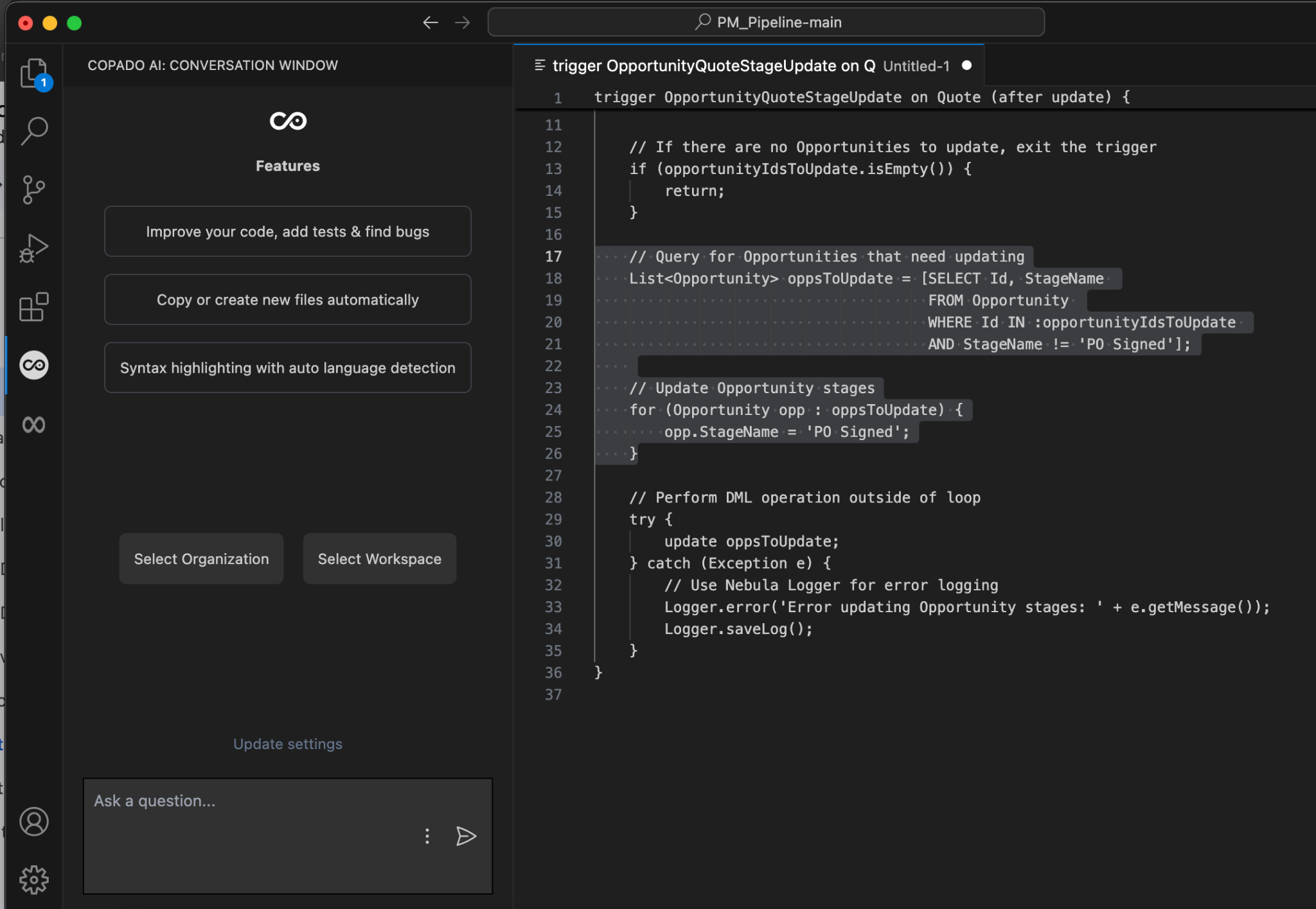Click the PM_Pipeline-main command search bar
1316x909 pixels.
[x=766, y=22]
